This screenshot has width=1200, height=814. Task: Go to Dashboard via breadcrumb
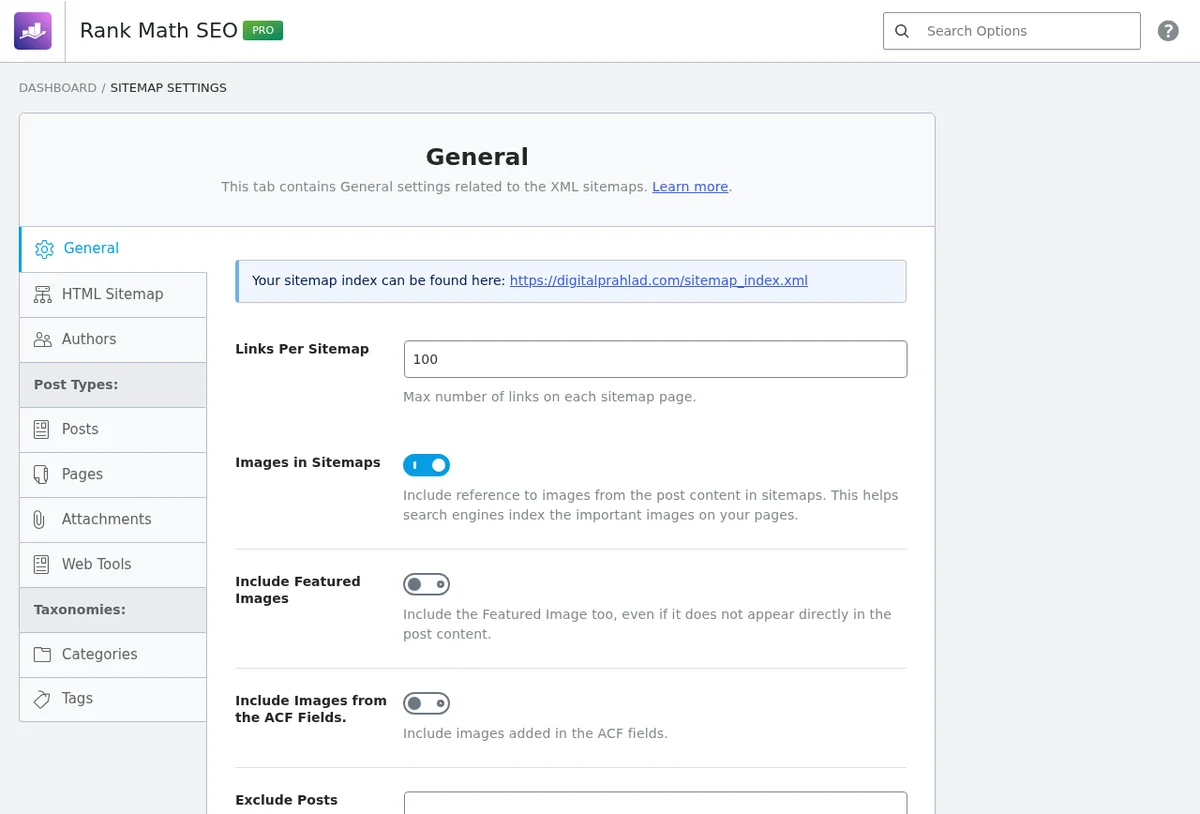pyautogui.click(x=58, y=88)
